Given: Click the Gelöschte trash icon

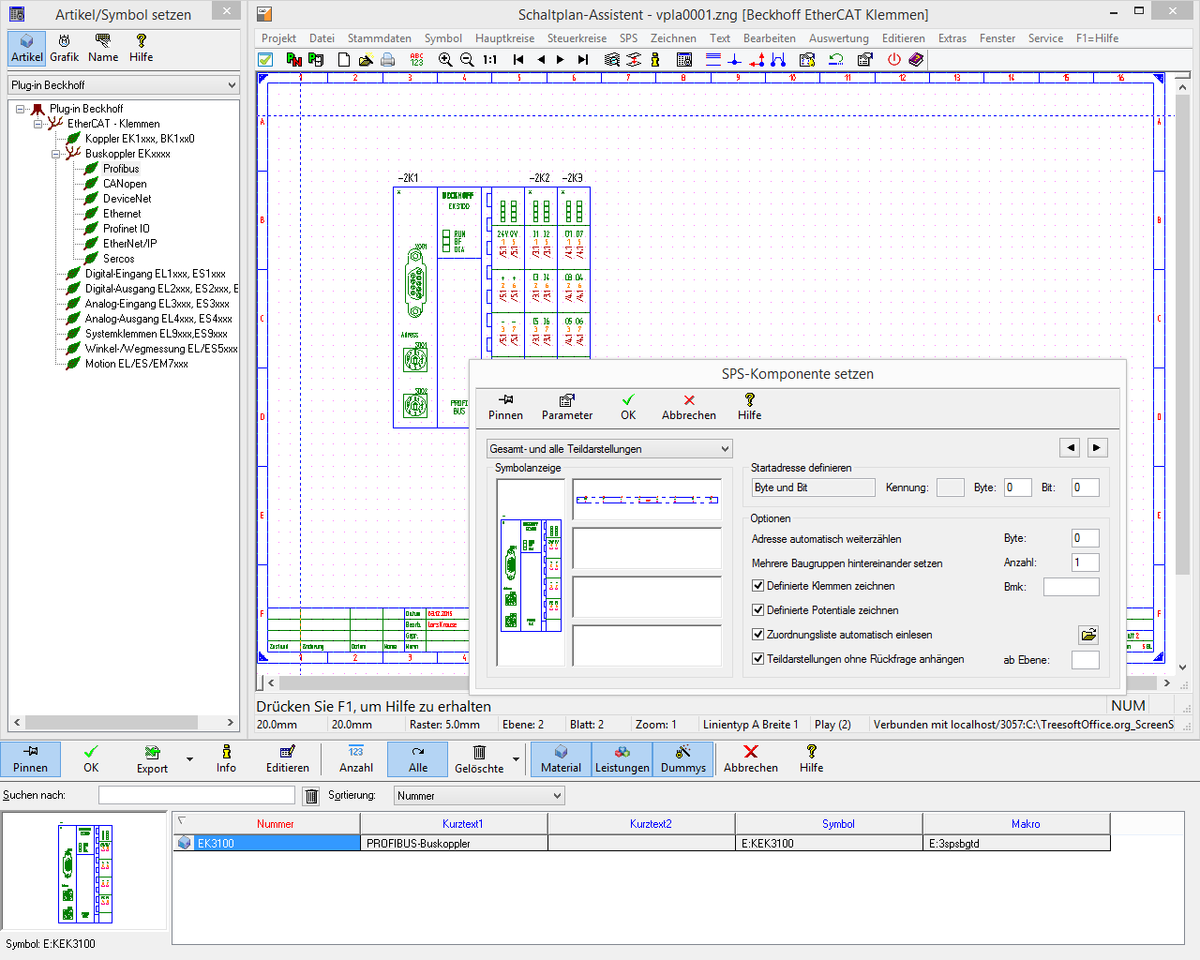Looking at the screenshot, I should (x=479, y=758).
